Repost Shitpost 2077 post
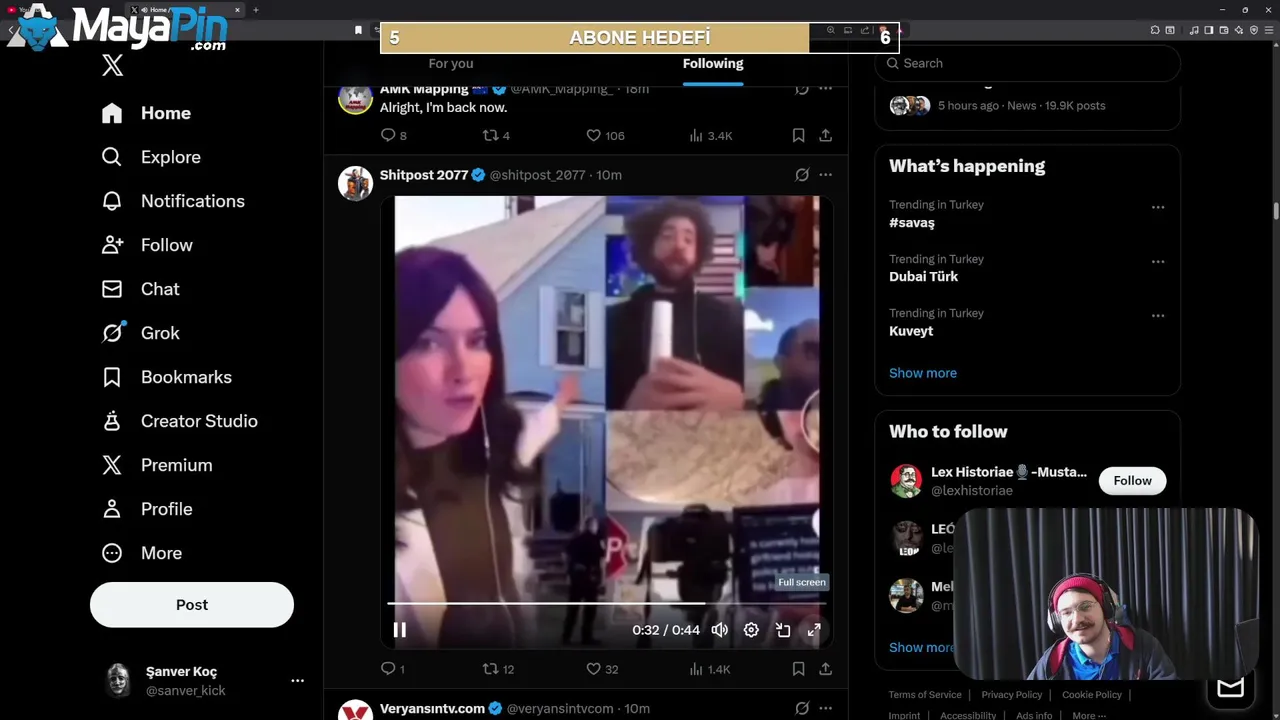Screen dimensions: 1280x720 coord(498,669)
